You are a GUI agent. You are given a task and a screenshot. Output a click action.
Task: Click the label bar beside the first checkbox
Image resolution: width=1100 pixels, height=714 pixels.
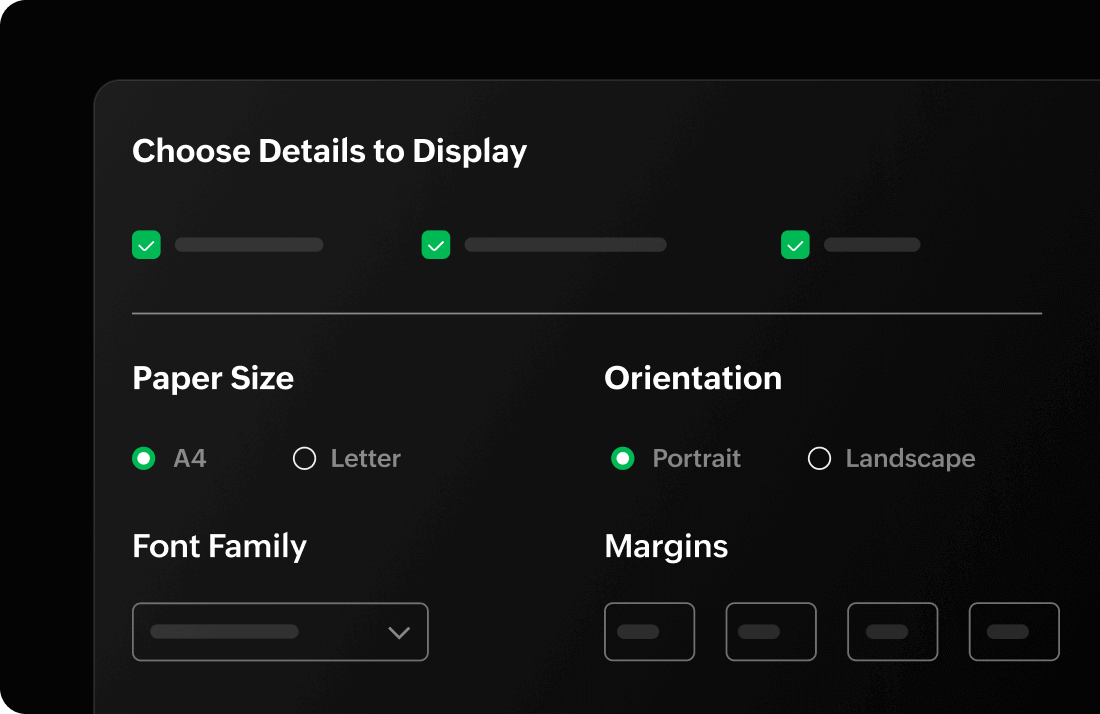(249, 245)
